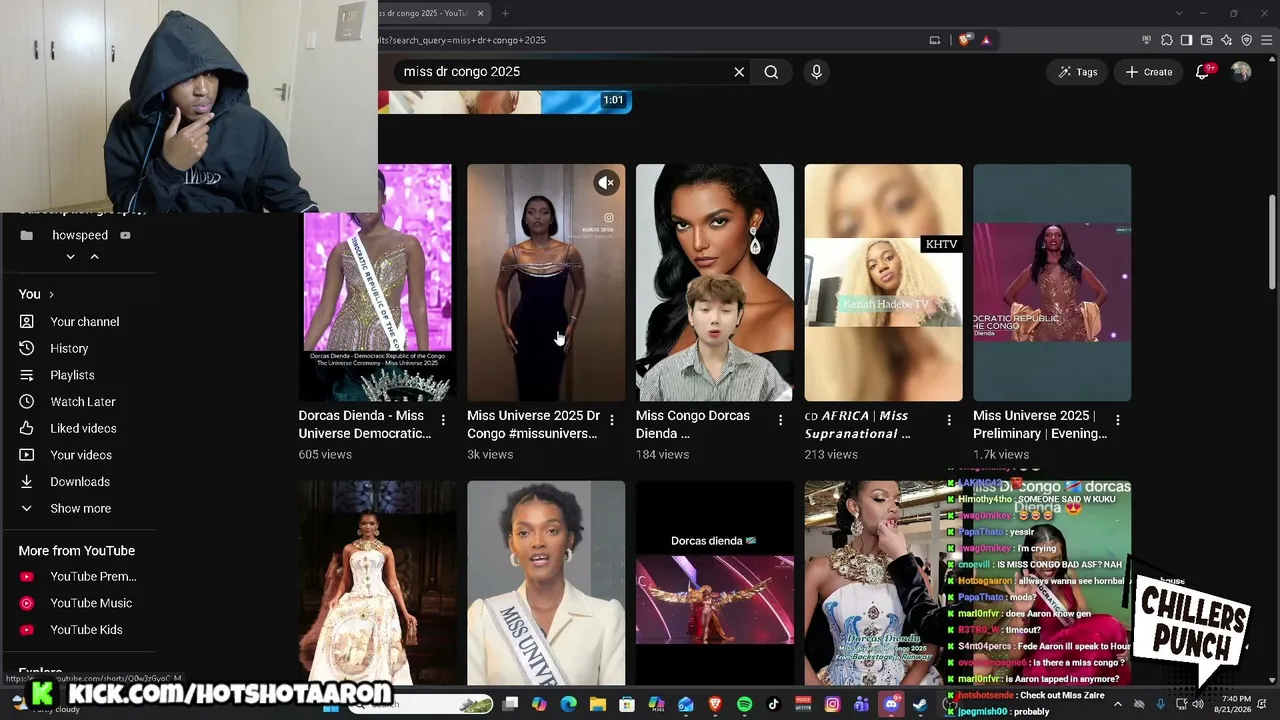Launch Steam from the taskbar

coord(920,705)
